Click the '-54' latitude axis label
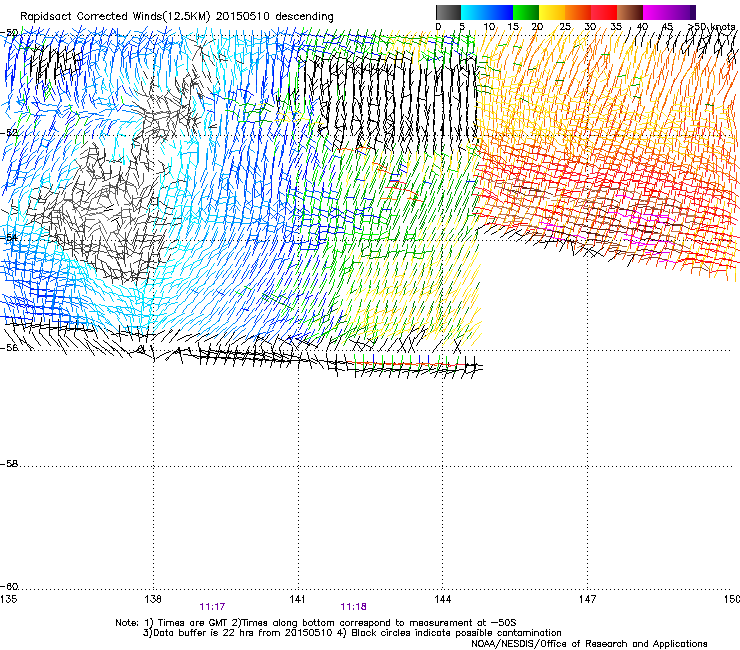 [x=9, y=238]
